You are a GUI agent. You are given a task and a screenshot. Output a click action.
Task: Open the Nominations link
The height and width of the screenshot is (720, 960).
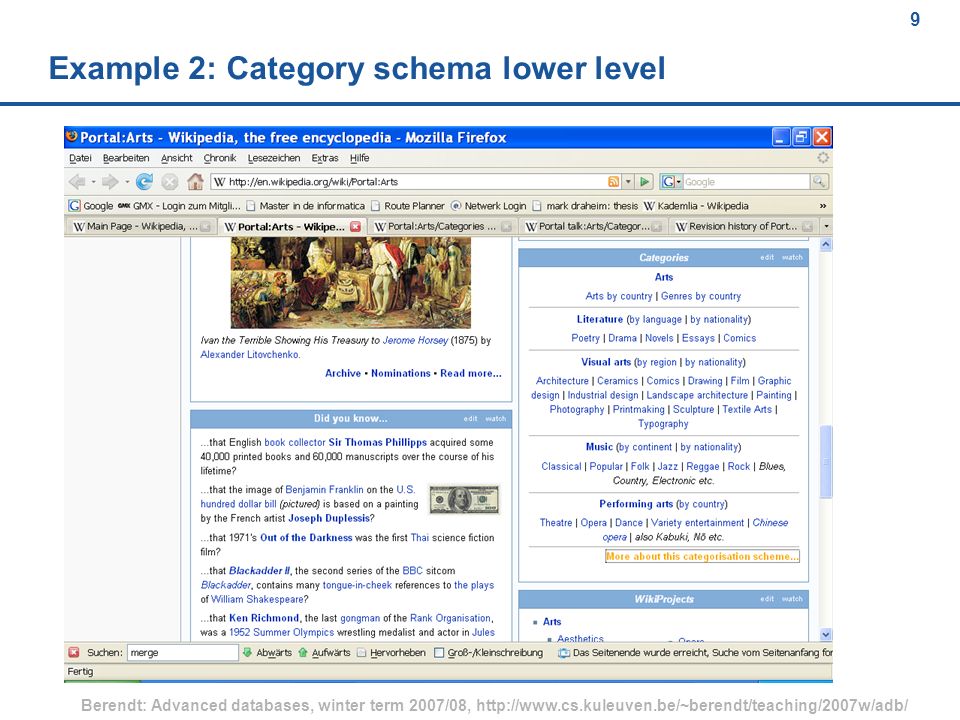tap(401, 373)
